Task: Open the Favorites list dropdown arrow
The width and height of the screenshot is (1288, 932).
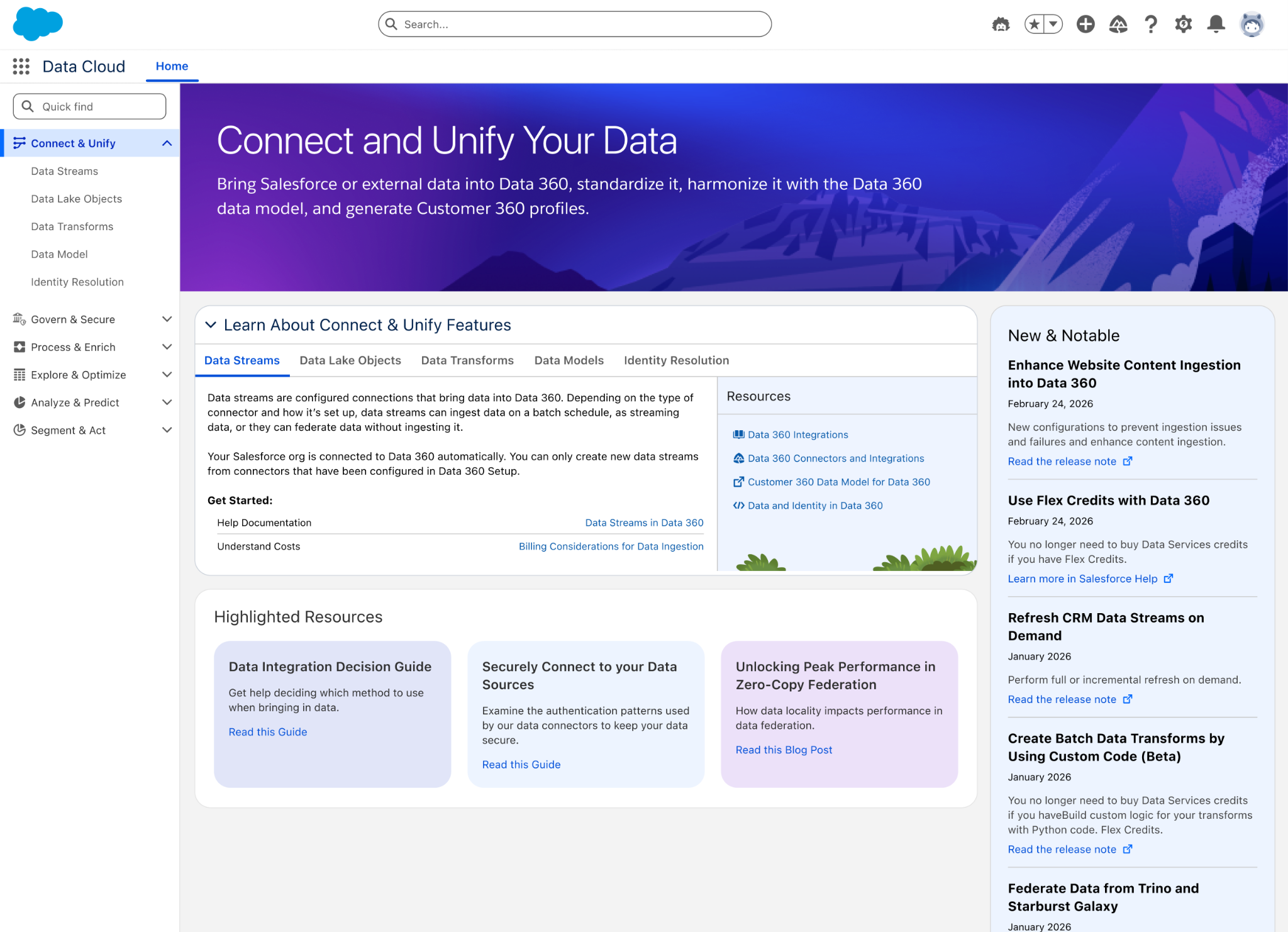Action: (1053, 25)
